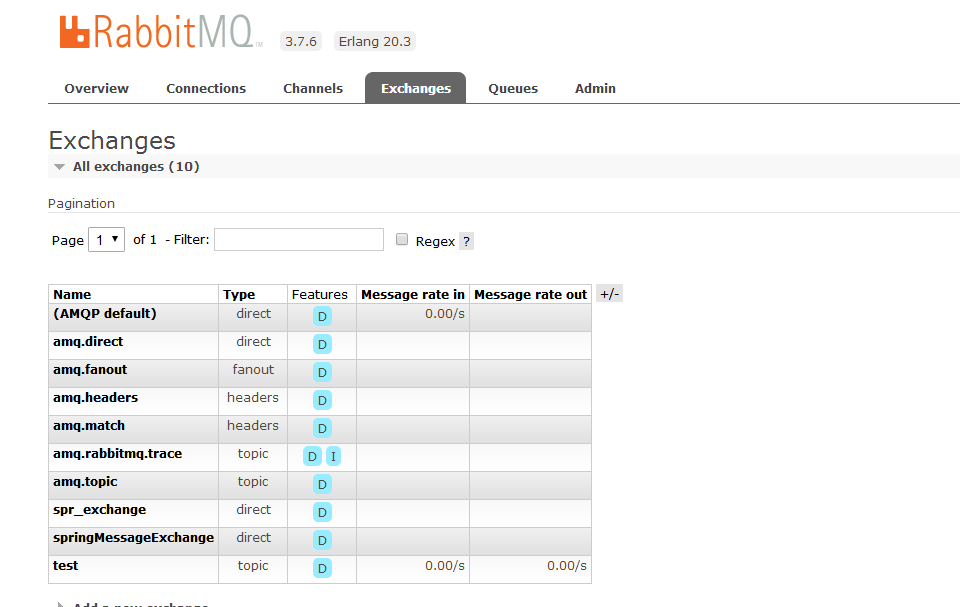Click the Erlang 20.3 version label
960x607 pixels.
tap(375, 41)
